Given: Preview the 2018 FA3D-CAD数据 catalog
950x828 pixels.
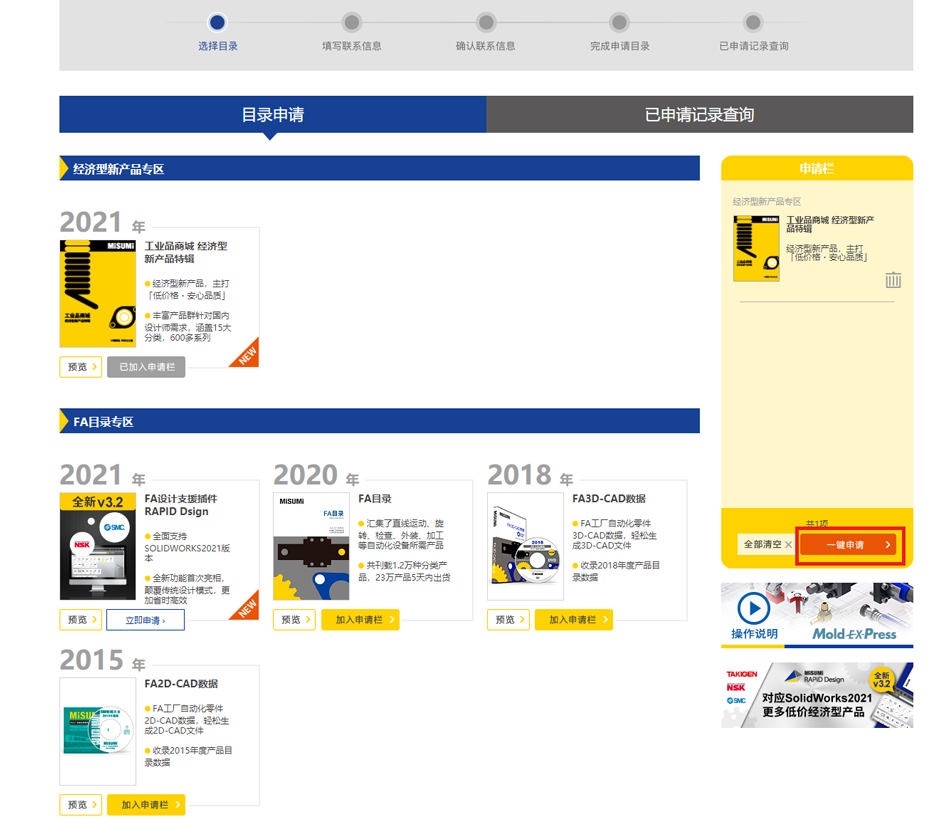Looking at the screenshot, I should point(508,620).
